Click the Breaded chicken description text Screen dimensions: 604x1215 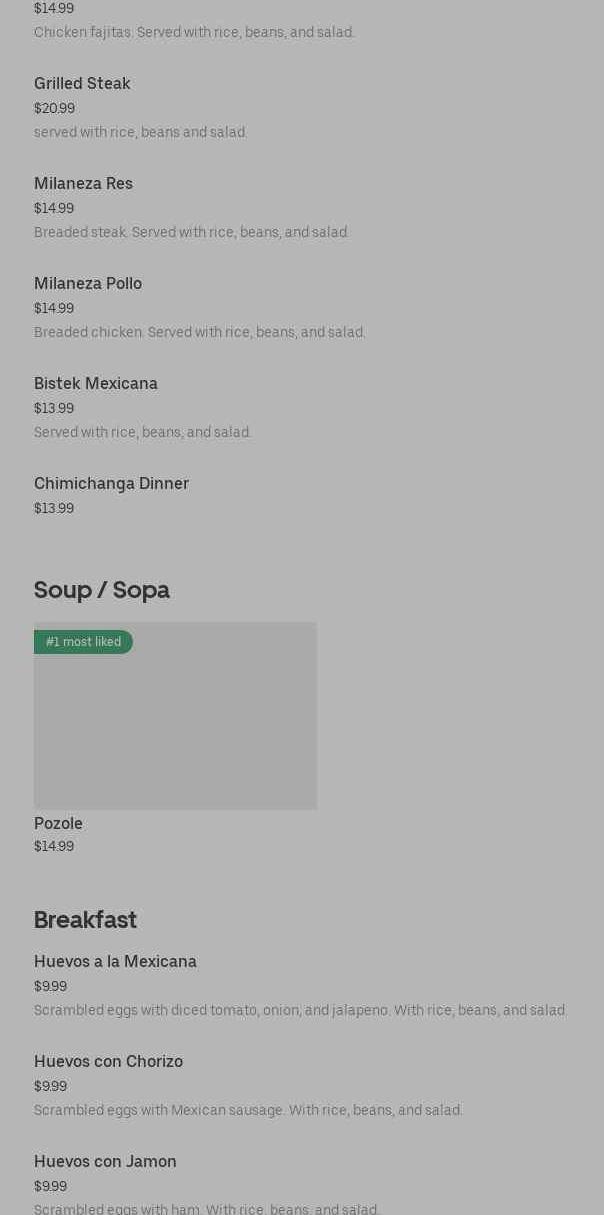pos(200,333)
